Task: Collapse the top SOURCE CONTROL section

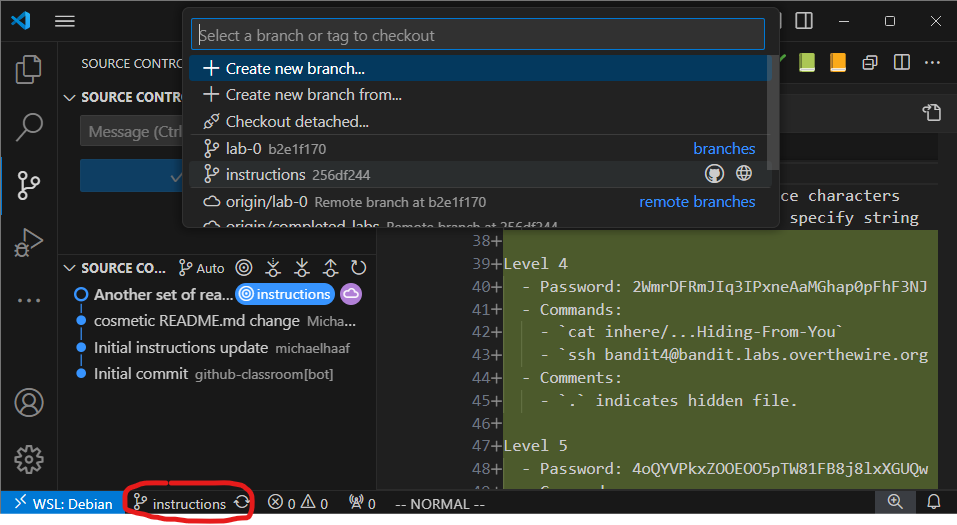Action: [70, 97]
